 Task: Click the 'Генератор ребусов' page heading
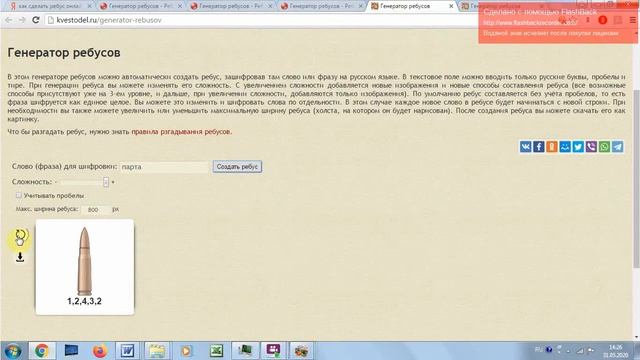tap(64, 53)
